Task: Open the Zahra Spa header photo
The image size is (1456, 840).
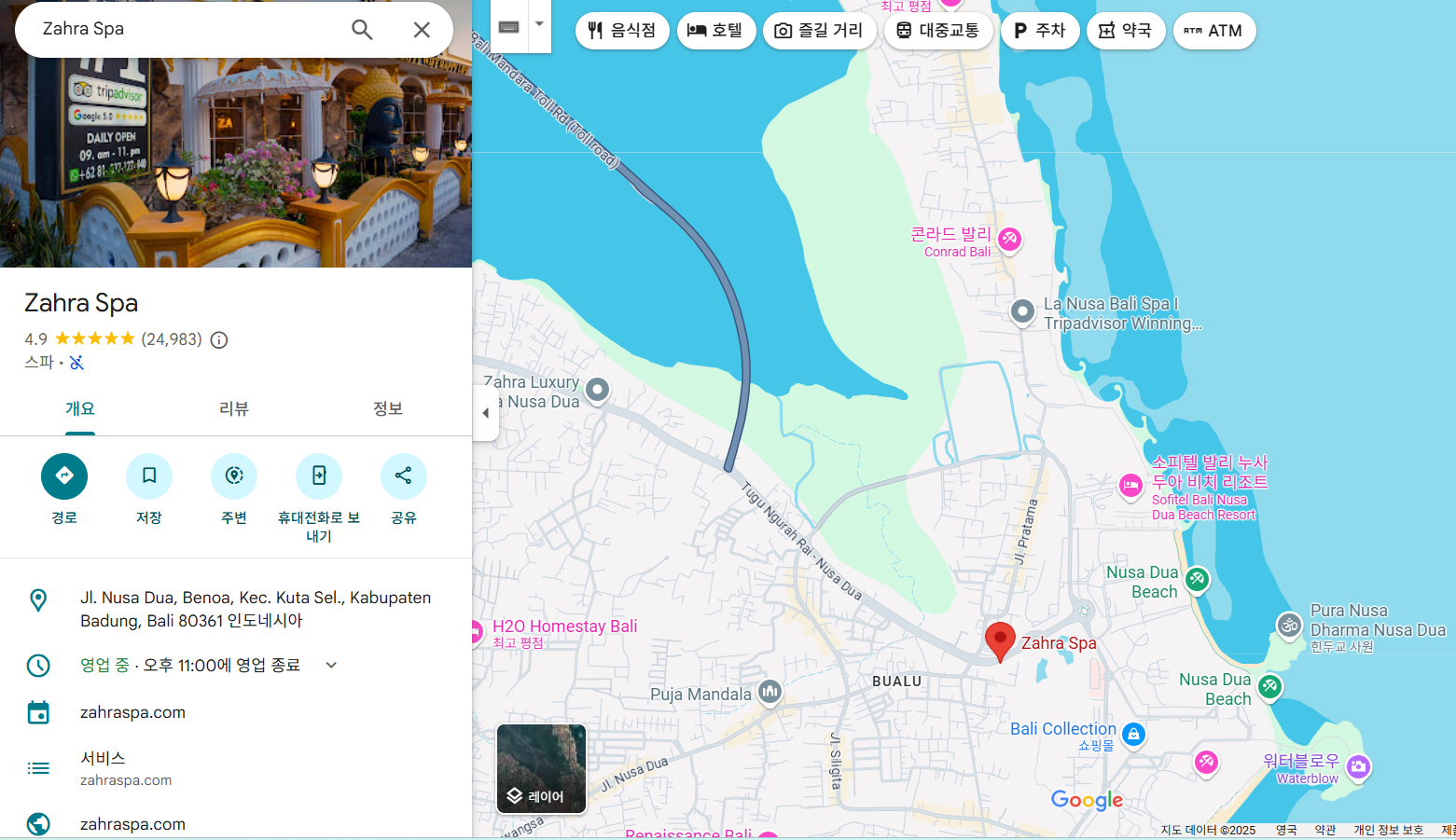Action: [x=236, y=163]
